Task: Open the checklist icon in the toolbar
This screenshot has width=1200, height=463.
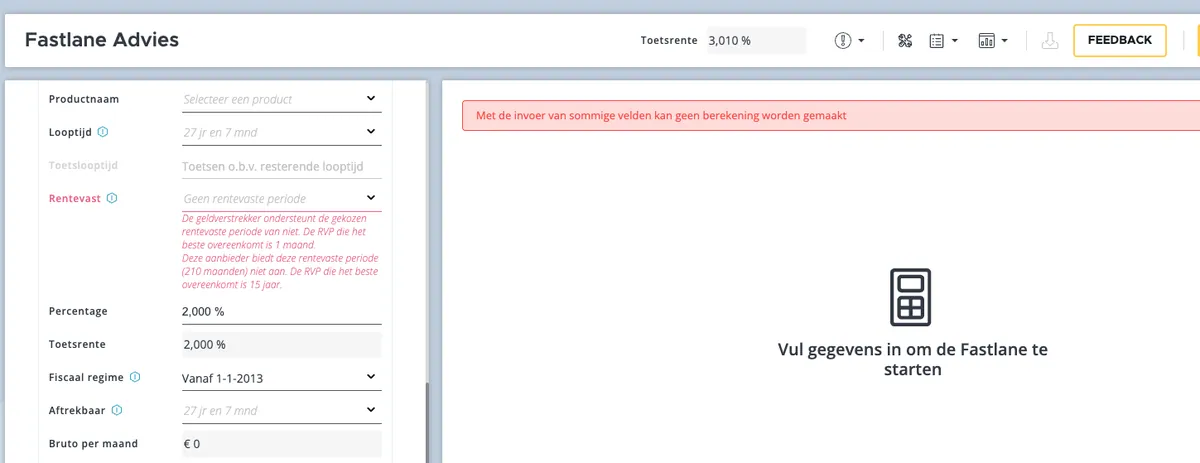Action: point(937,41)
